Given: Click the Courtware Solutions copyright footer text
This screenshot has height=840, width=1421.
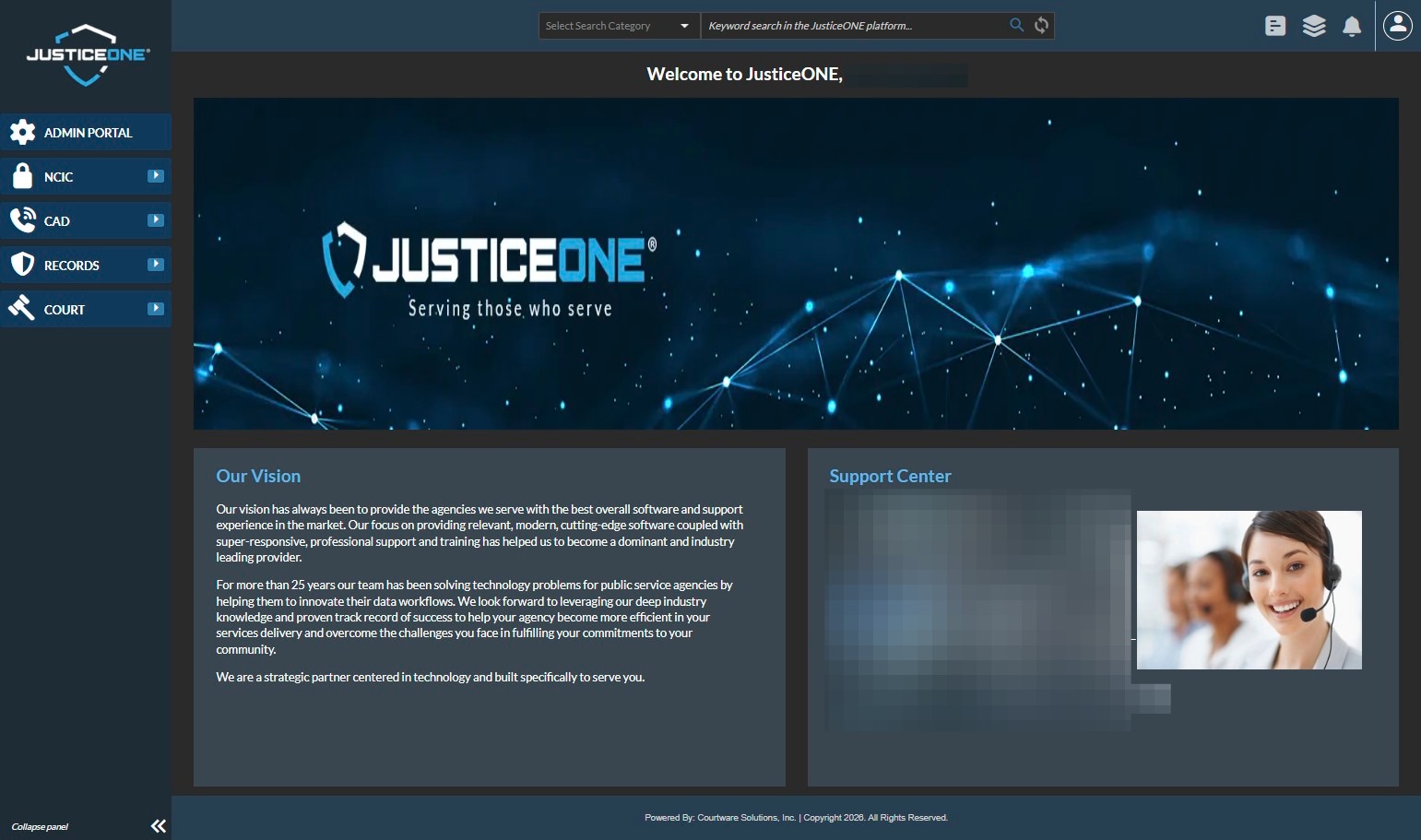Looking at the screenshot, I should [797, 818].
